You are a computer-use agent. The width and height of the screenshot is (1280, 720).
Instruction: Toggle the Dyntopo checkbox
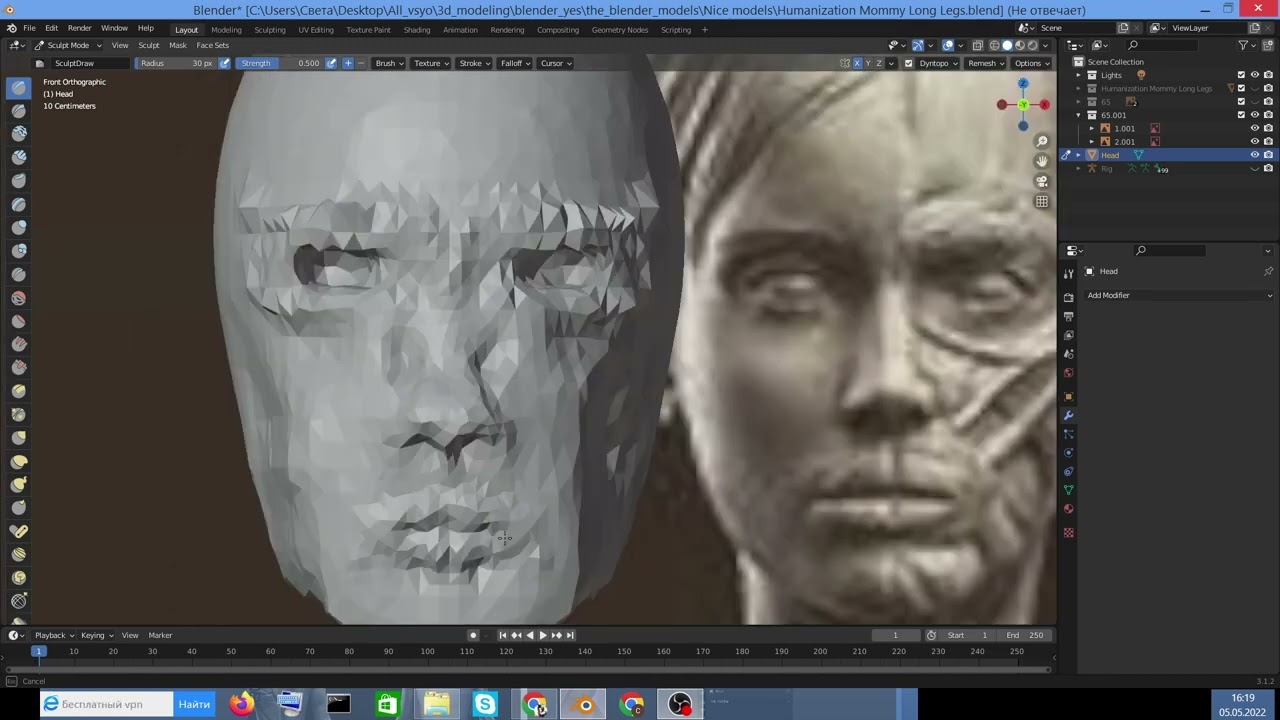(x=908, y=63)
